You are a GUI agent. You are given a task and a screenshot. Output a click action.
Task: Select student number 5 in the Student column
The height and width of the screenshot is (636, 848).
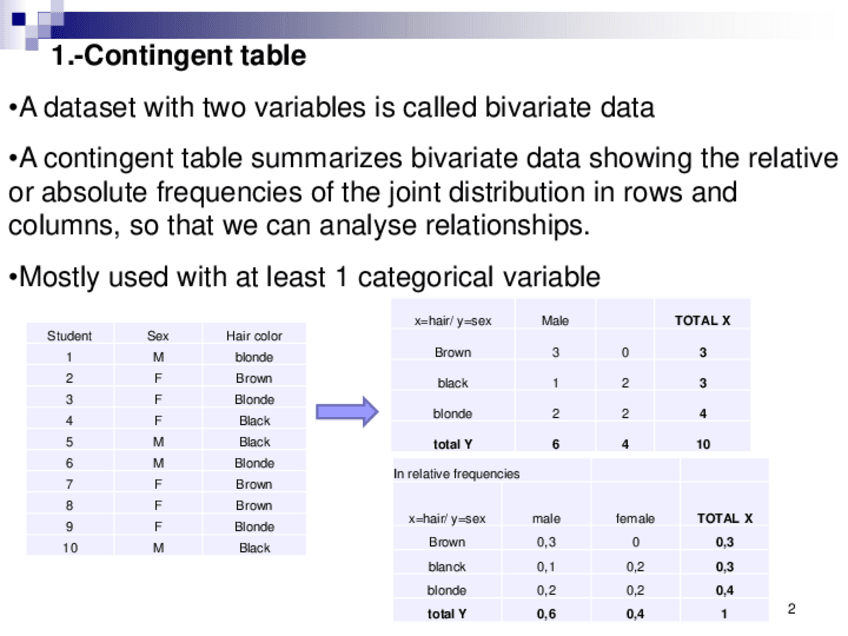[x=69, y=442]
